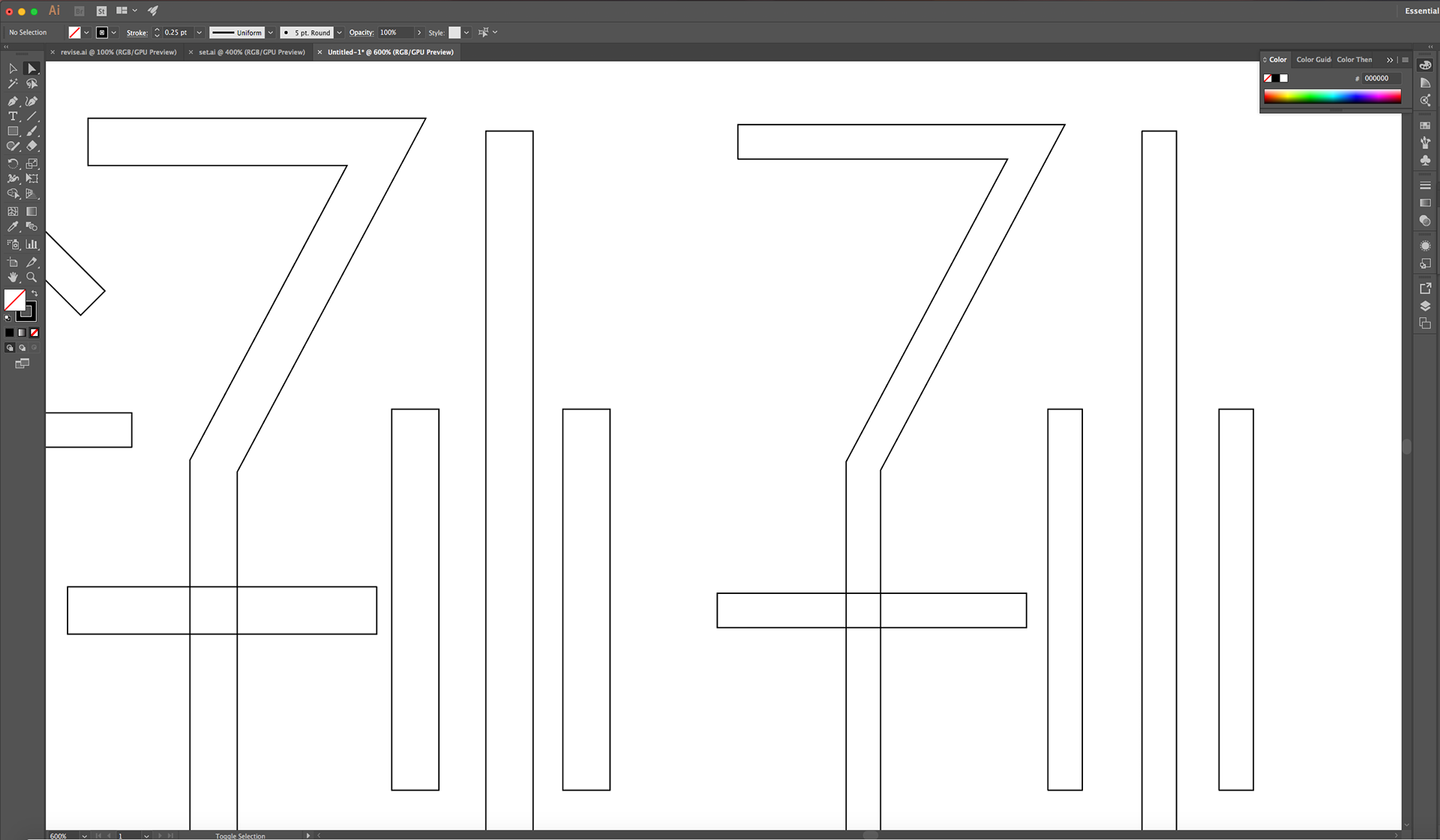Choose the Zoom tool
1440x840 pixels.
point(31,277)
